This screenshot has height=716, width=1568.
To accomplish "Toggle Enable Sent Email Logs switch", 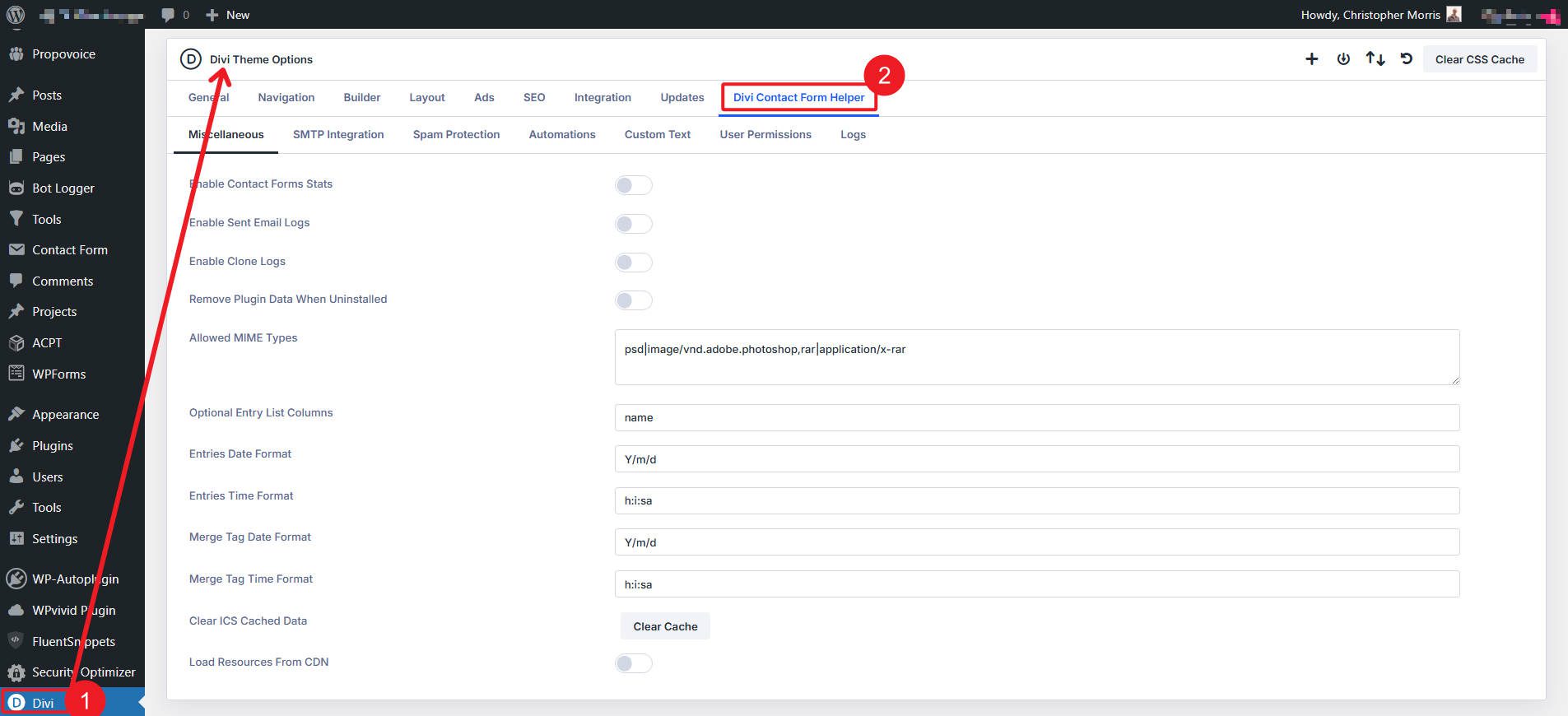I will [634, 224].
